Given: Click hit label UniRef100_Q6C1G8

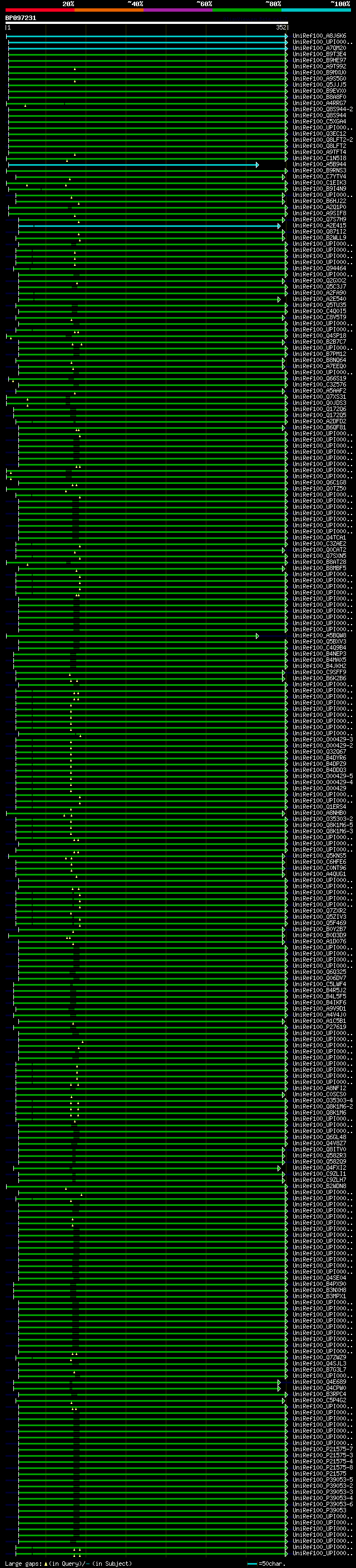Looking at the screenshot, I should point(319,483).
